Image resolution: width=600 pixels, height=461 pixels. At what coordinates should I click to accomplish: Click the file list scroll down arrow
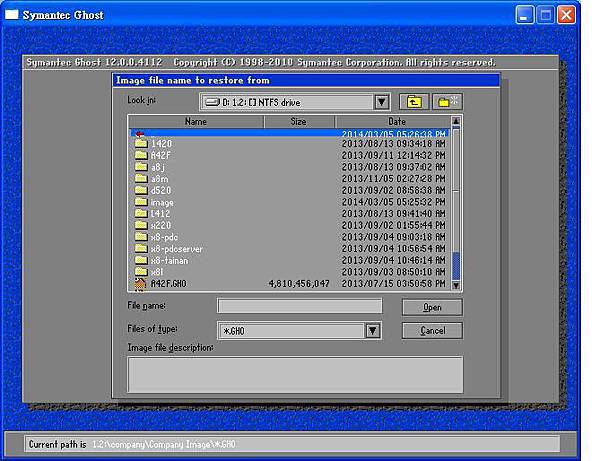tap(456, 285)
